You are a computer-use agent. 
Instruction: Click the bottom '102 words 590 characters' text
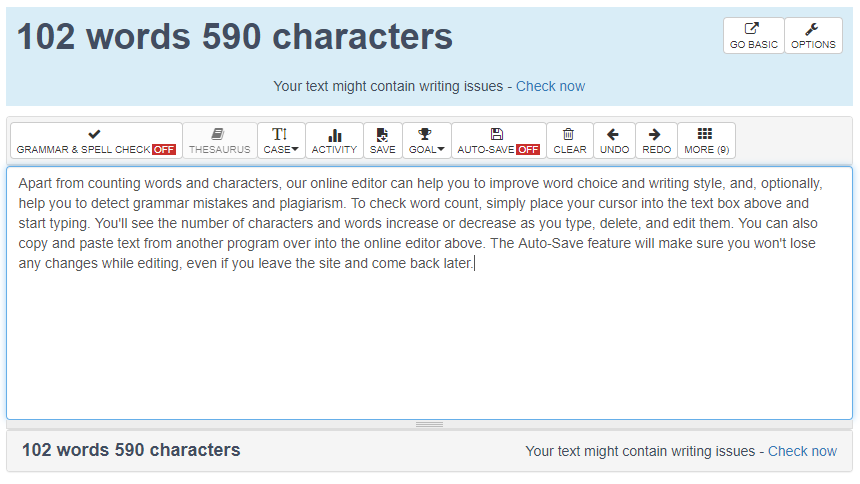(131, 450)
